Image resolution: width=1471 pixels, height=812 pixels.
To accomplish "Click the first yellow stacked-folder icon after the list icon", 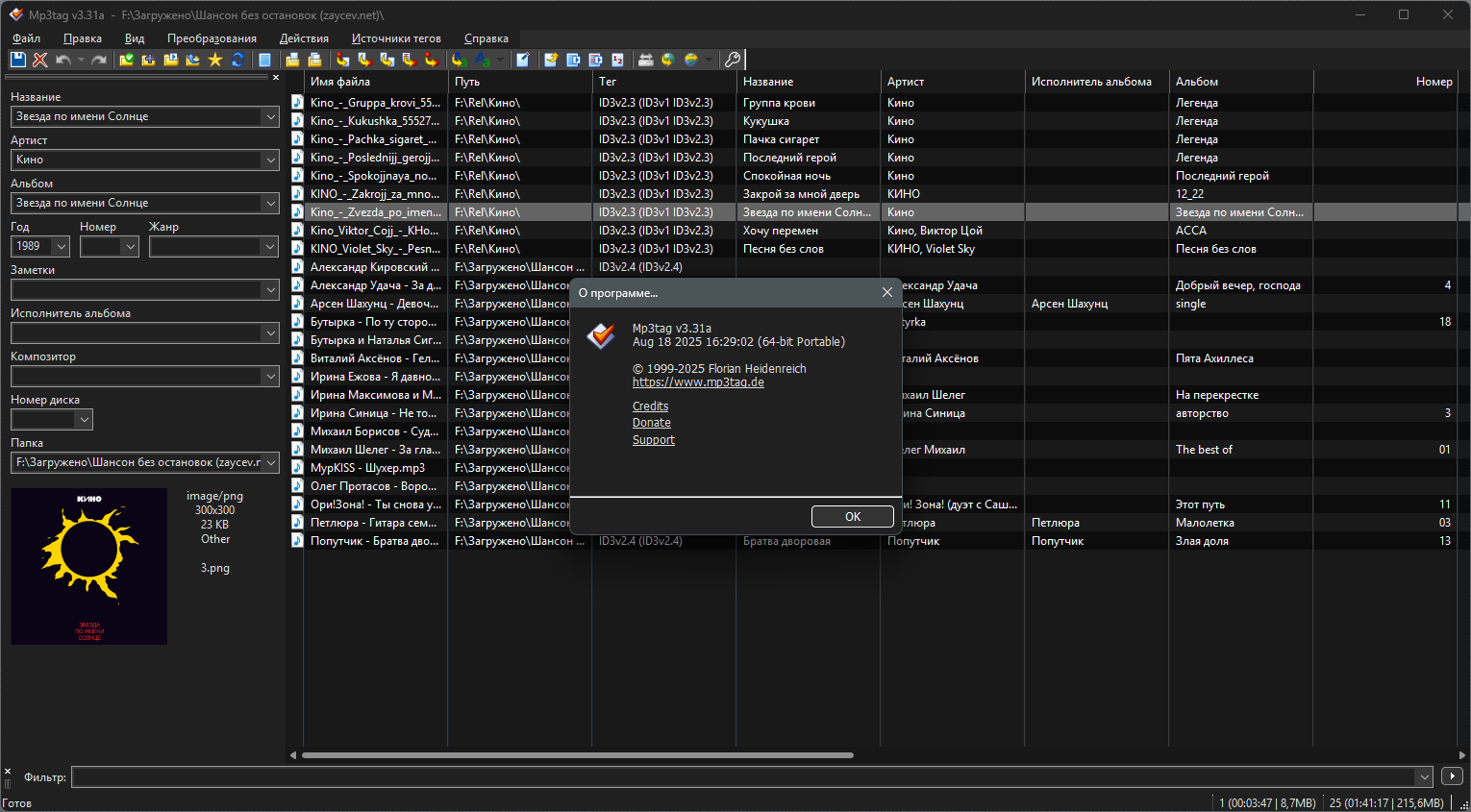I will (x=292, y=60).
